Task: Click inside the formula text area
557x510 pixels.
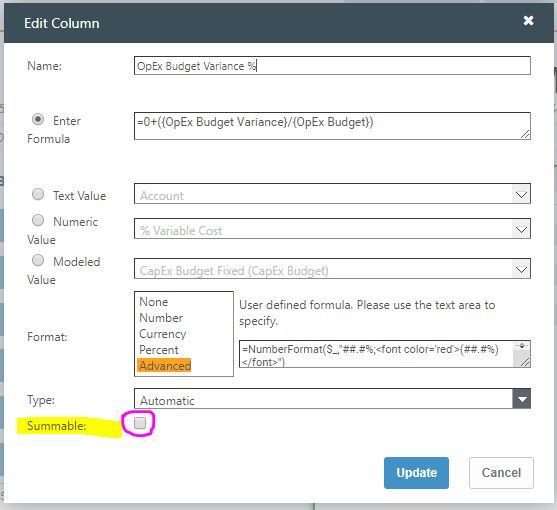Action: click(332, 126)
